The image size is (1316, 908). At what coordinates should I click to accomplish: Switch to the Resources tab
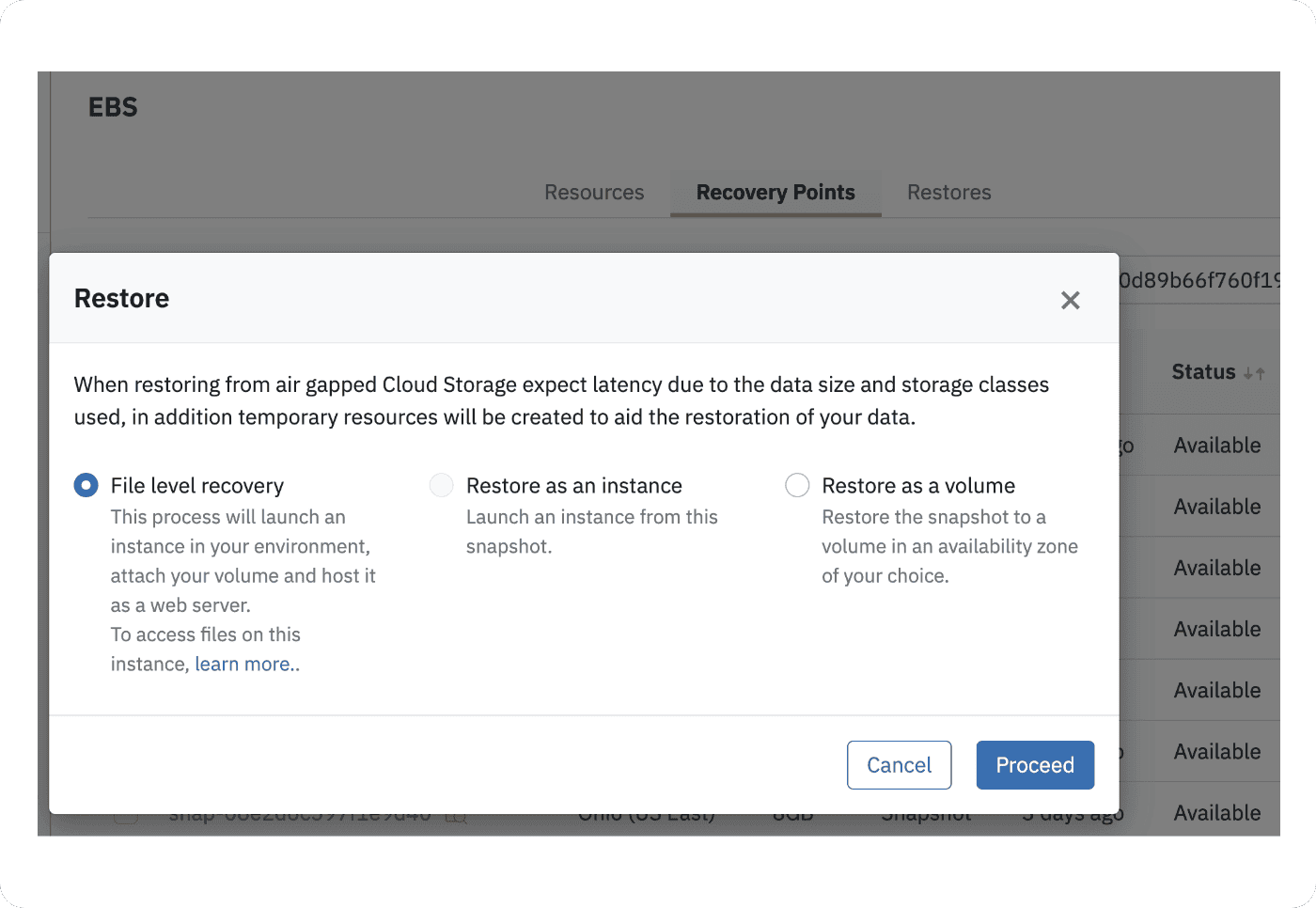[594, 193]
